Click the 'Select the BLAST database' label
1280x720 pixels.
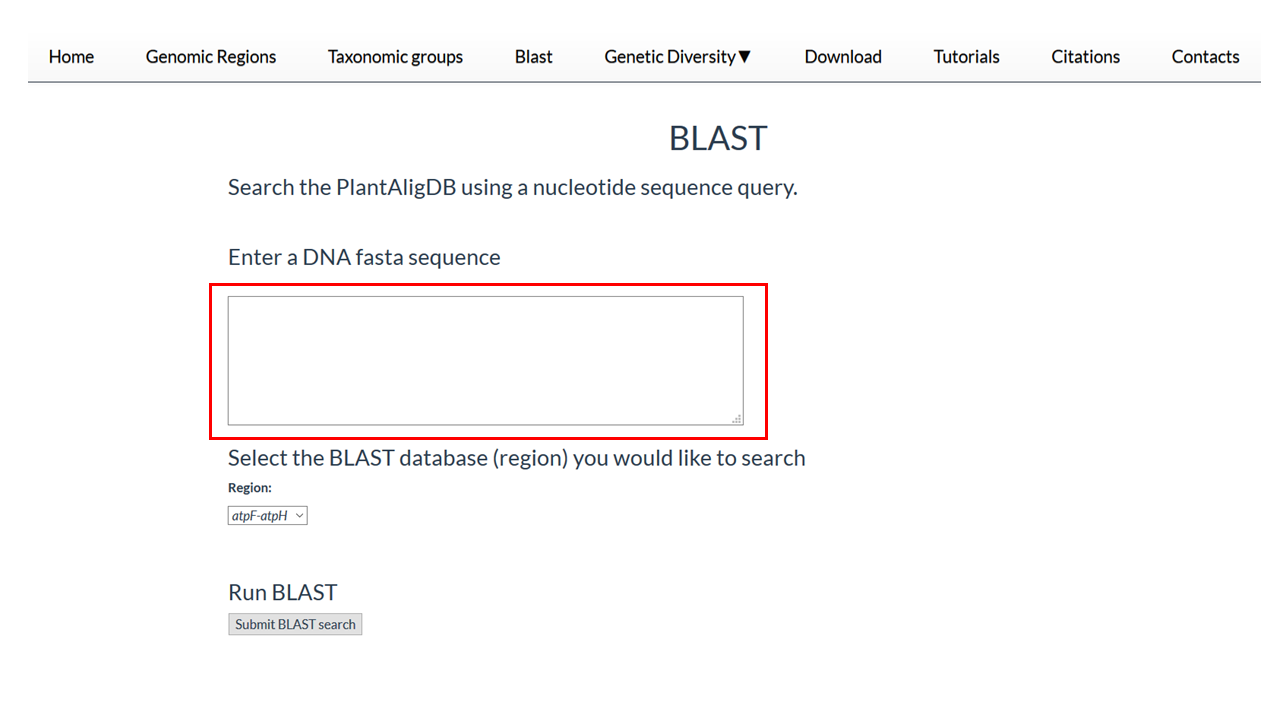(x=516, y=458)
